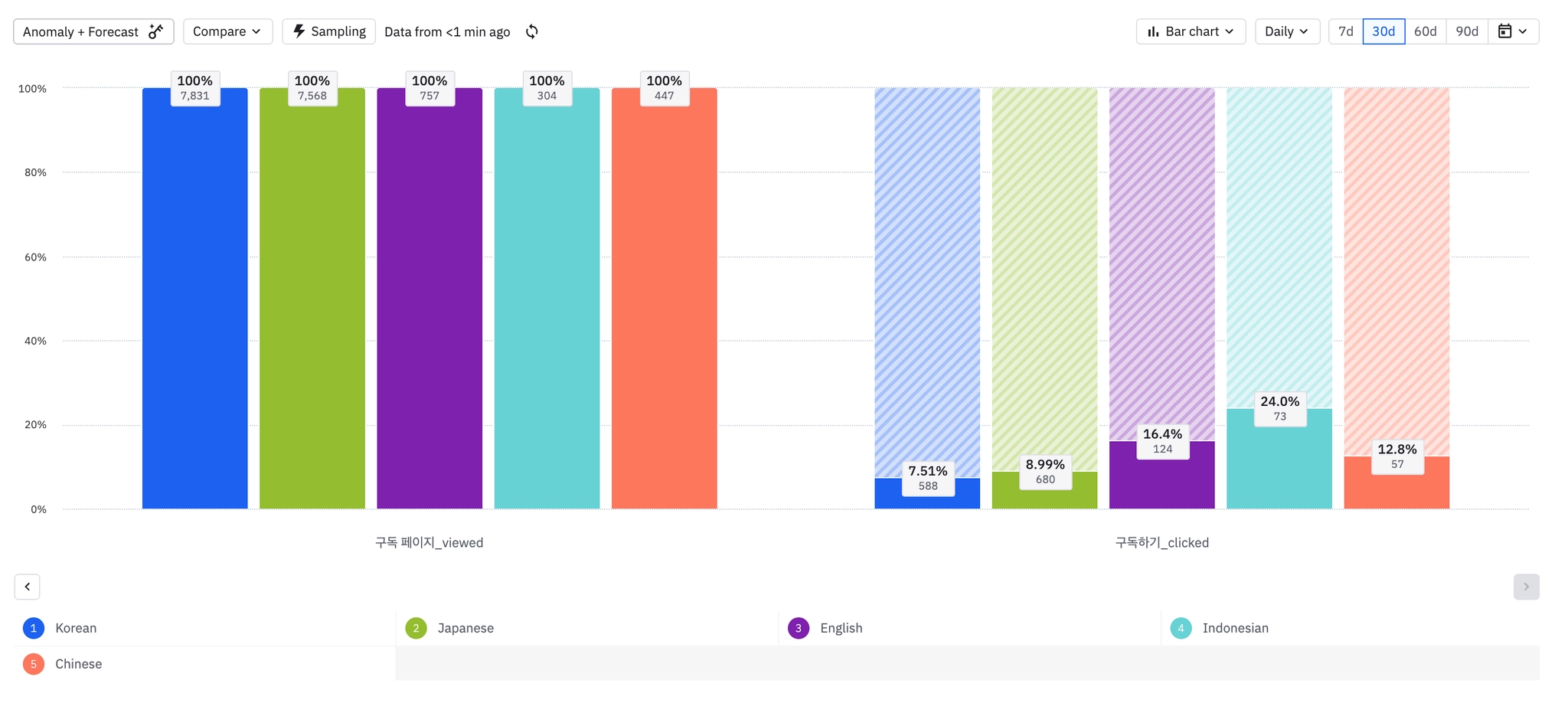Switch to the 90d time range

point(1467,31)
